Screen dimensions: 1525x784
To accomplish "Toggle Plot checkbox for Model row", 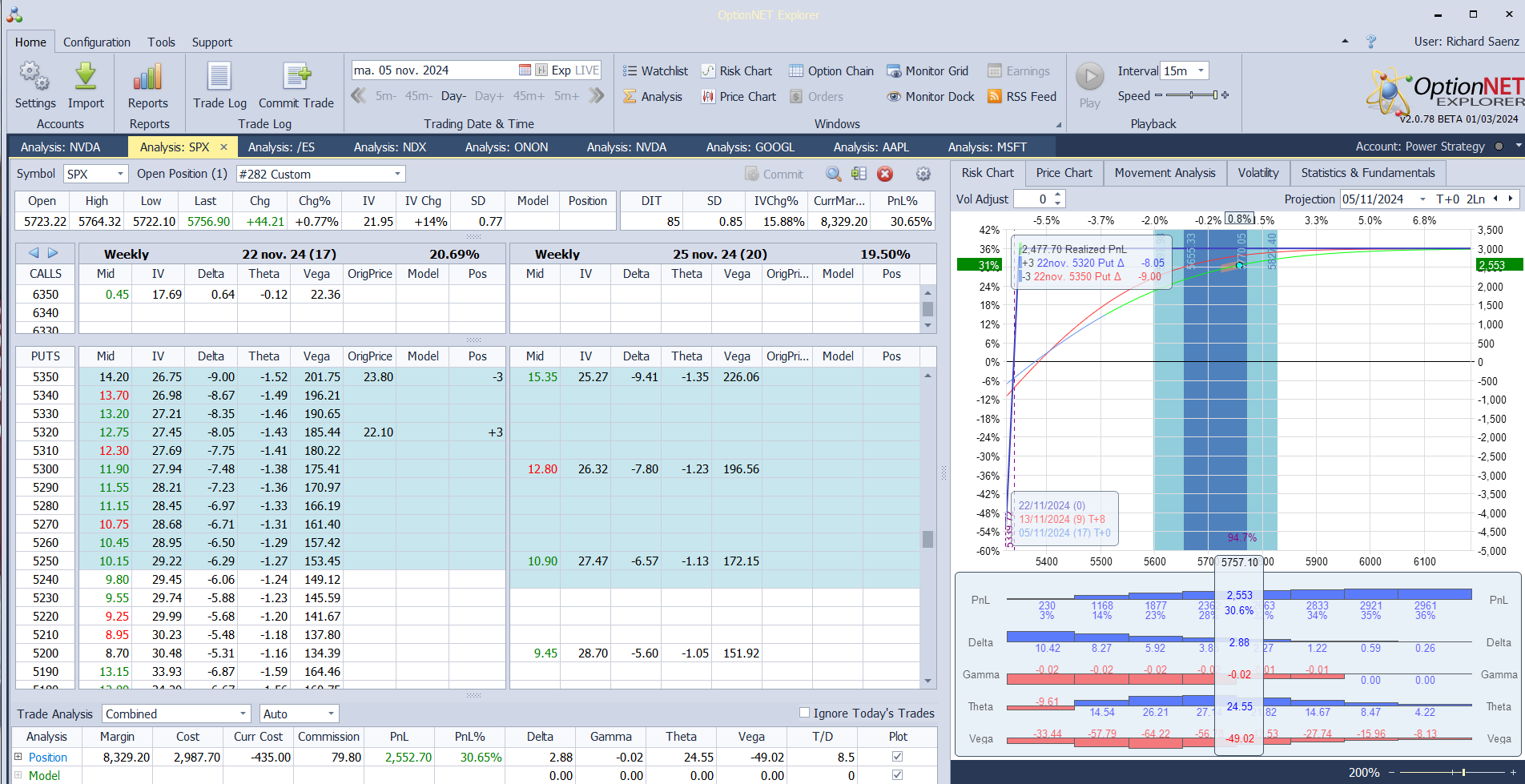I will point(897,775).
